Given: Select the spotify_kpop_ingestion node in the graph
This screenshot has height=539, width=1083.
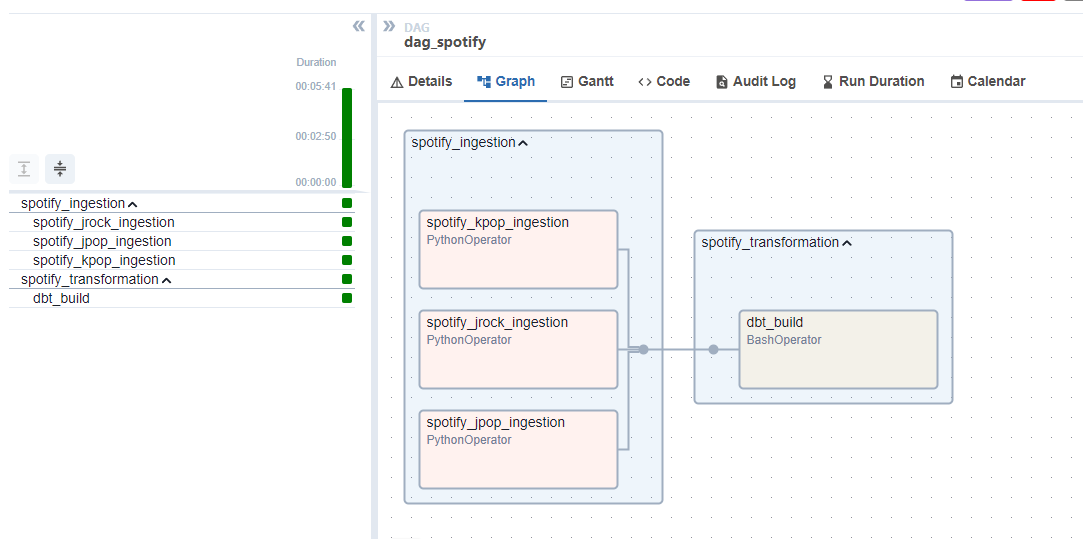Looking at the screenshot, I should pyautogui.click(x=518, y=249).
